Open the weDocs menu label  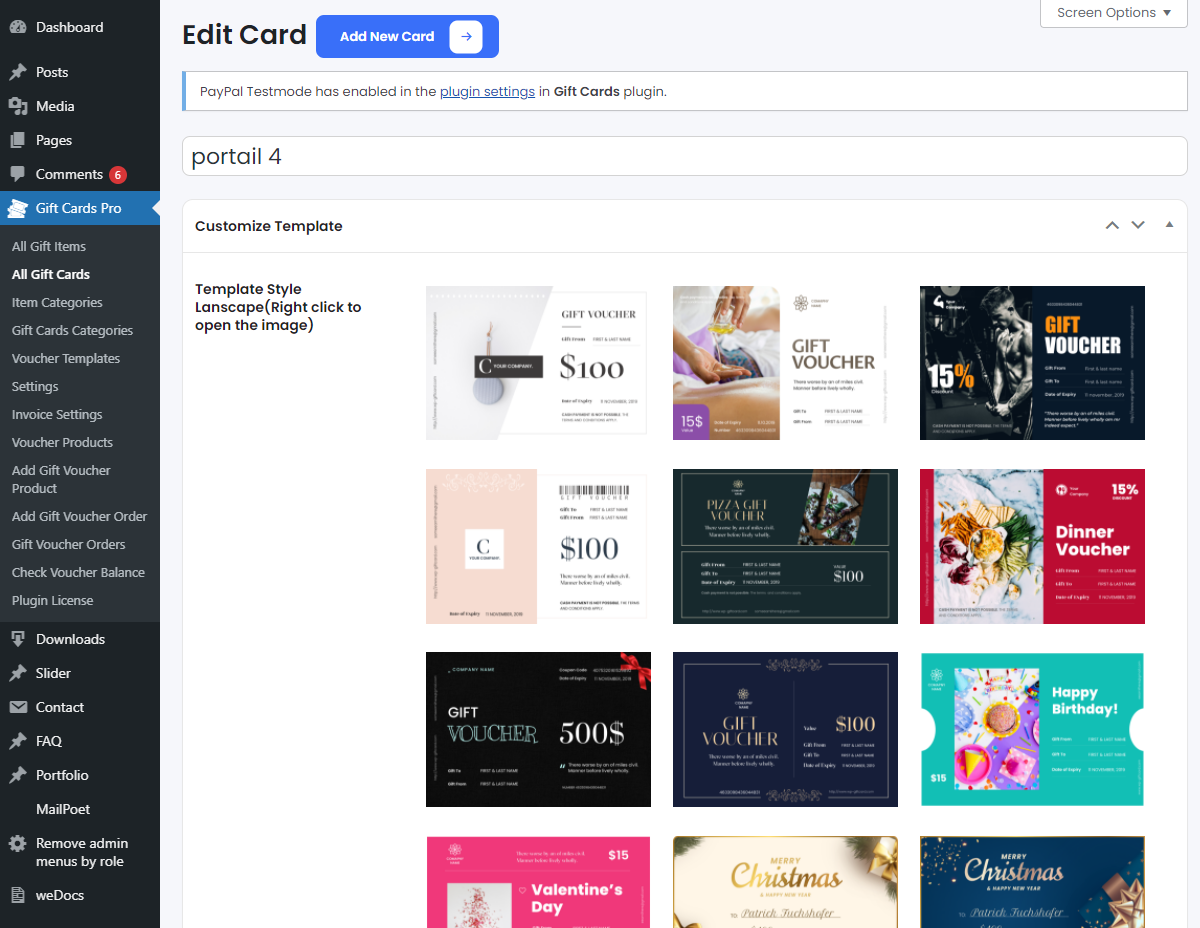[60, 895]
